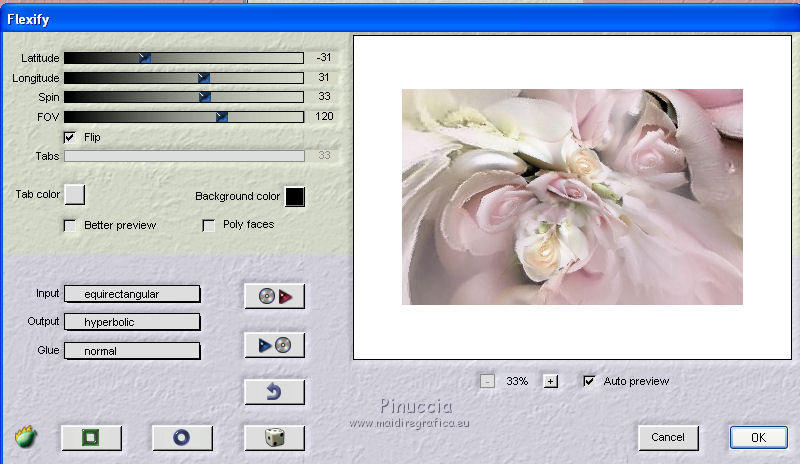
Task: Click the blue undo arrow button
Action: (x=274, y=392)
